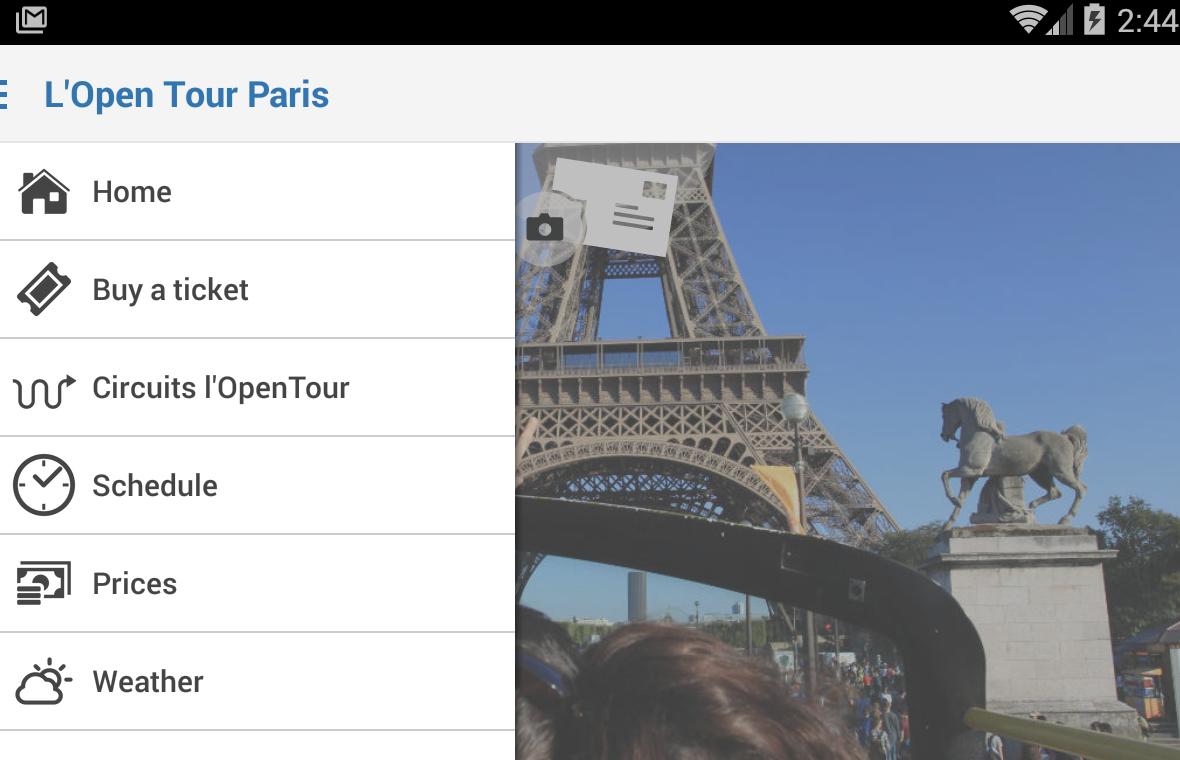Screen dimensions: 1180x760
Task: Show the Prices page
Action: click(135, 584)
